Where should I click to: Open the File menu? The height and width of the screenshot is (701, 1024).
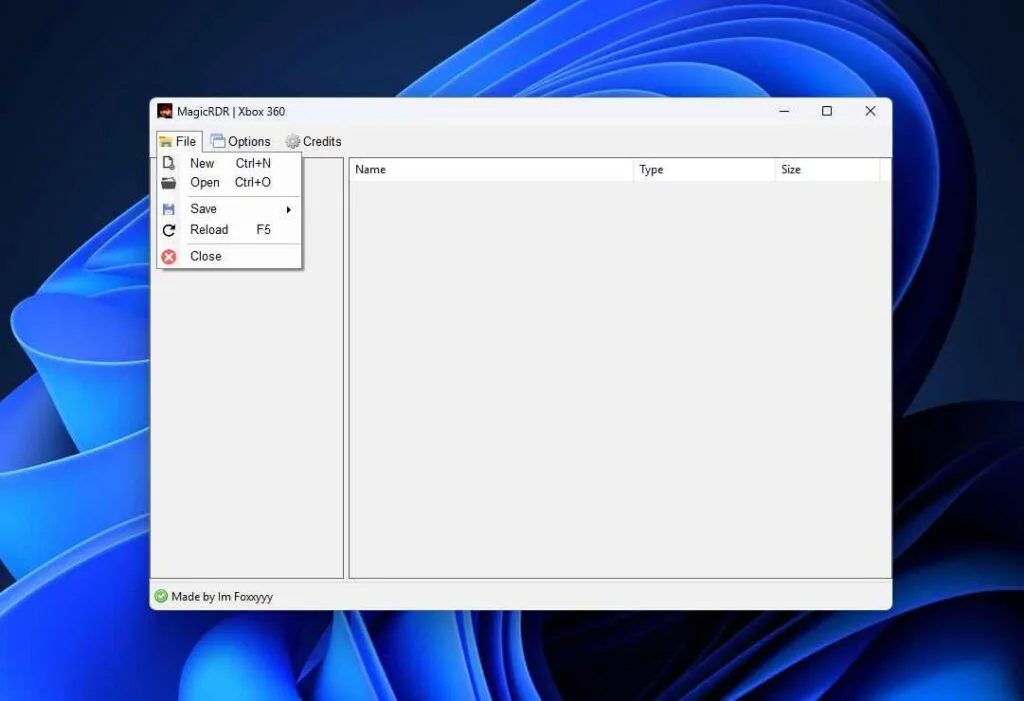click(179, 141)
